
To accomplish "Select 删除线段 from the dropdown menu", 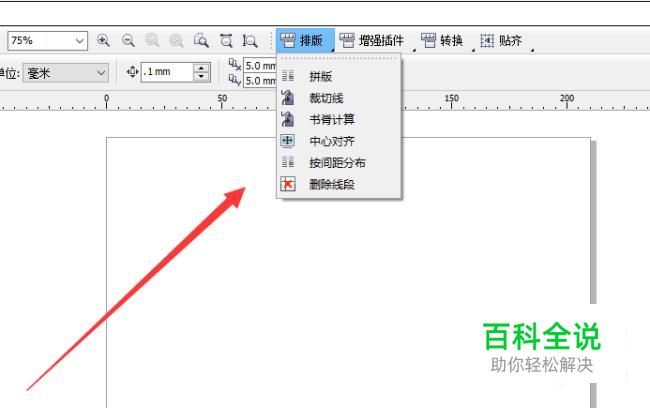I will [339, 184].
